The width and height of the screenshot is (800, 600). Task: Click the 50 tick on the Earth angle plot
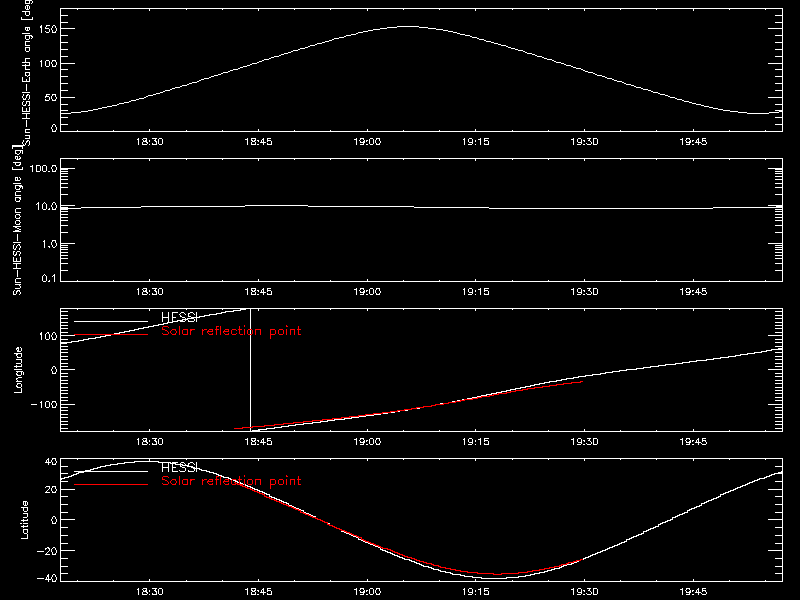click(x=51, y=97)
